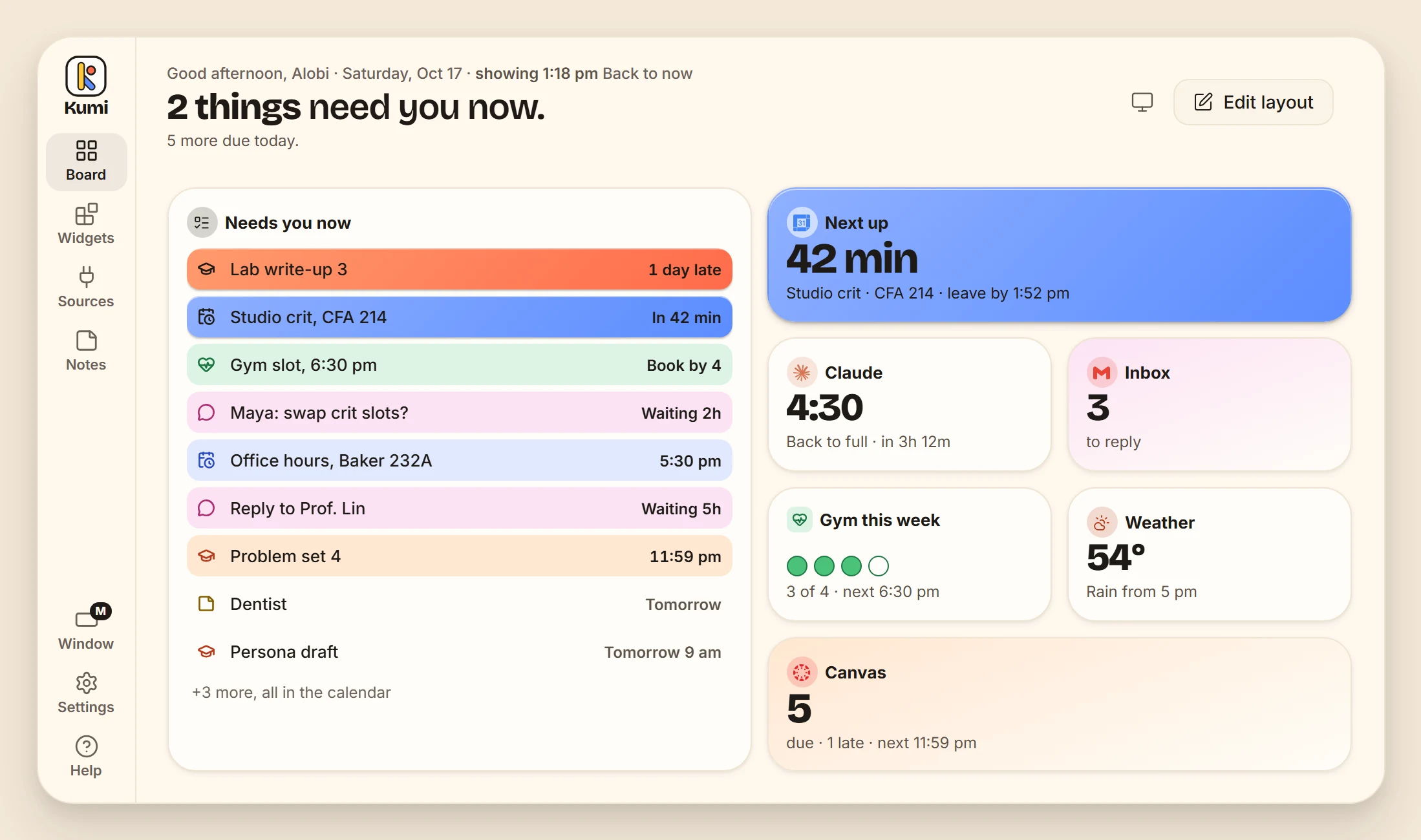Click Persona draft row title
This screenshot has width=1421, height=840.
click(284, 652)
